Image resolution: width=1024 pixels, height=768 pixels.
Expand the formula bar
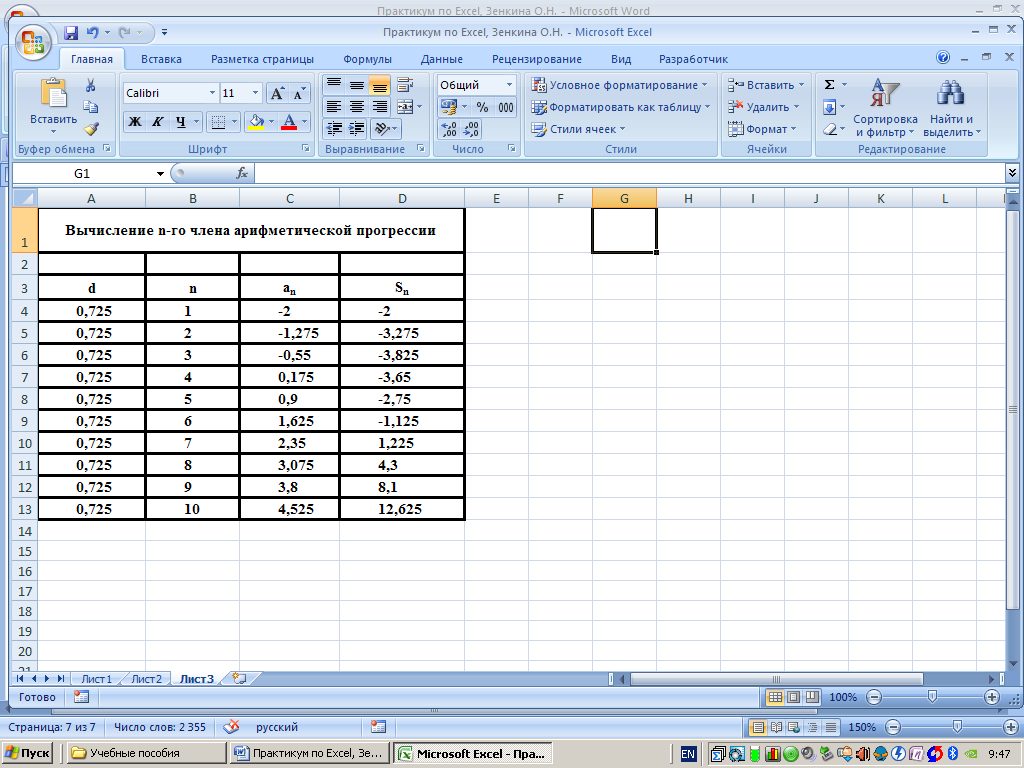tap(1012, 173)
